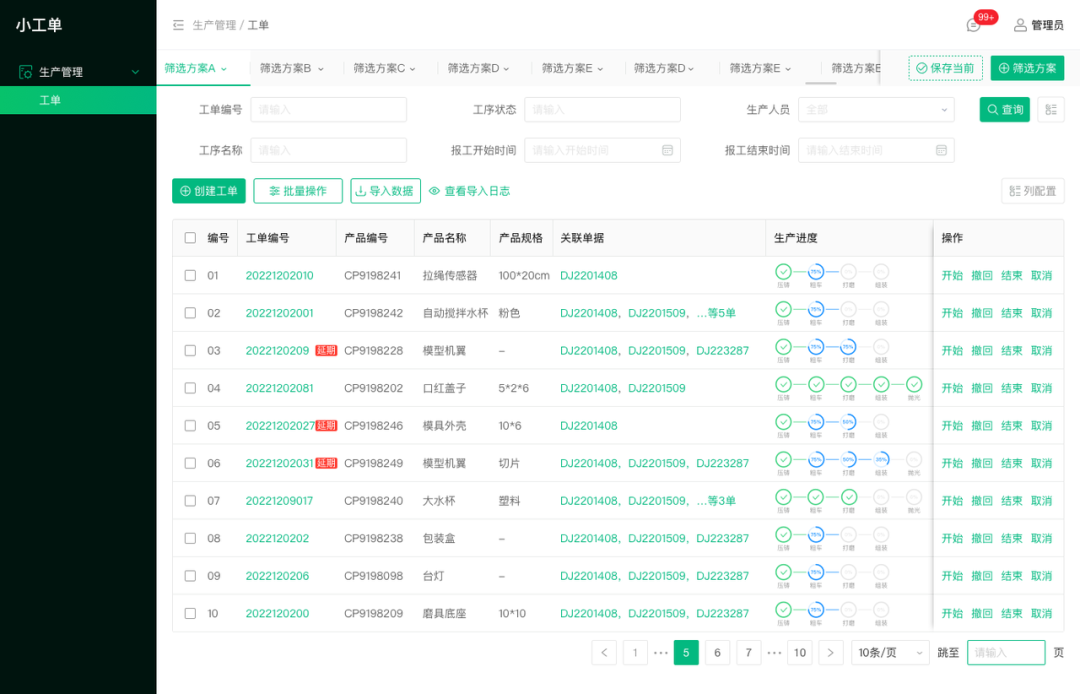Screen dimensions: 1080x694
Task: Click 撤回 in row 05
Action: (982, 425)
